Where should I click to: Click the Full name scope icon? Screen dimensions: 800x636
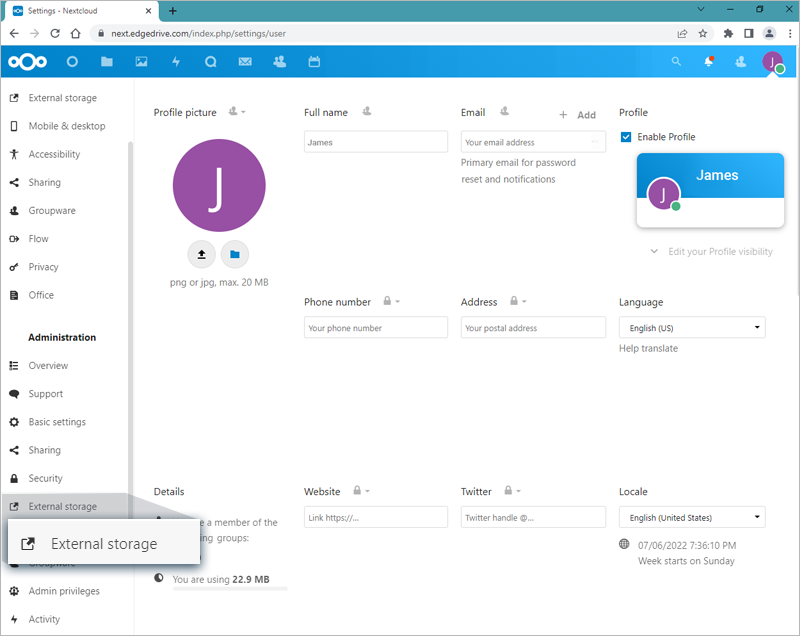point(367,111)
